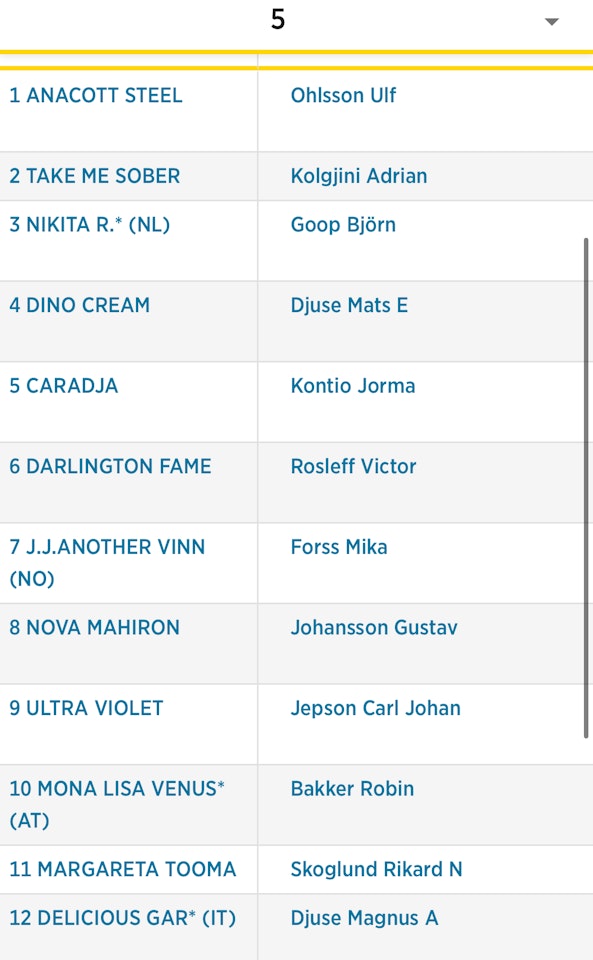
Task: Open horse 1 ANACOTT STEEL
Action: [95, 96]
